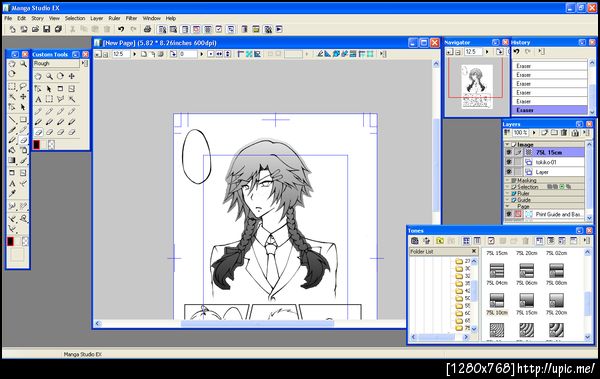Select the Print Guide and Basic layer

(555, 214)
